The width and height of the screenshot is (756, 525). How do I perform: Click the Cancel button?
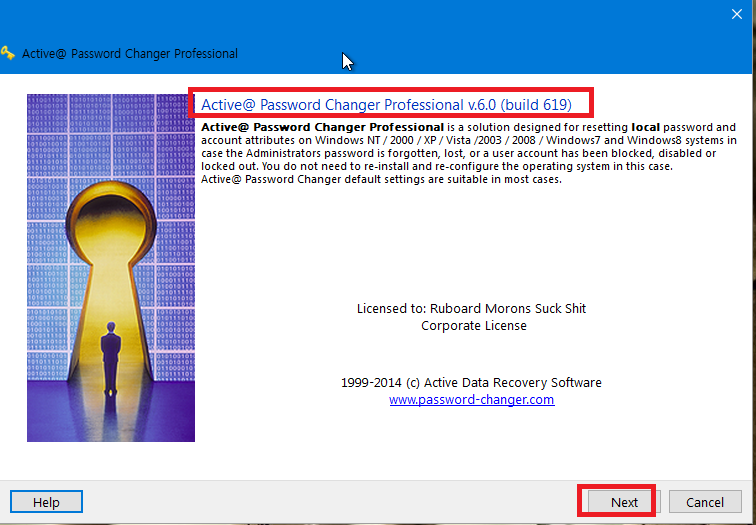[x=705, y=502]
